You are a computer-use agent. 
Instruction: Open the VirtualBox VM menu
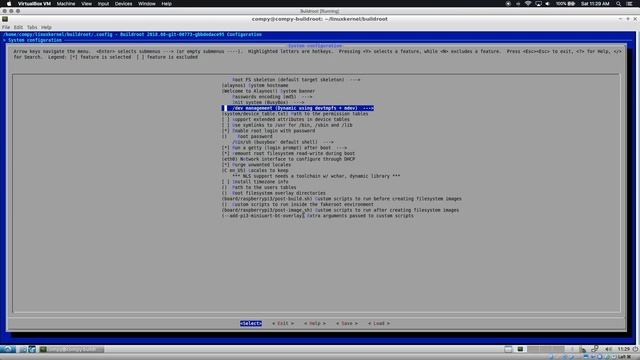coord(34,4)
